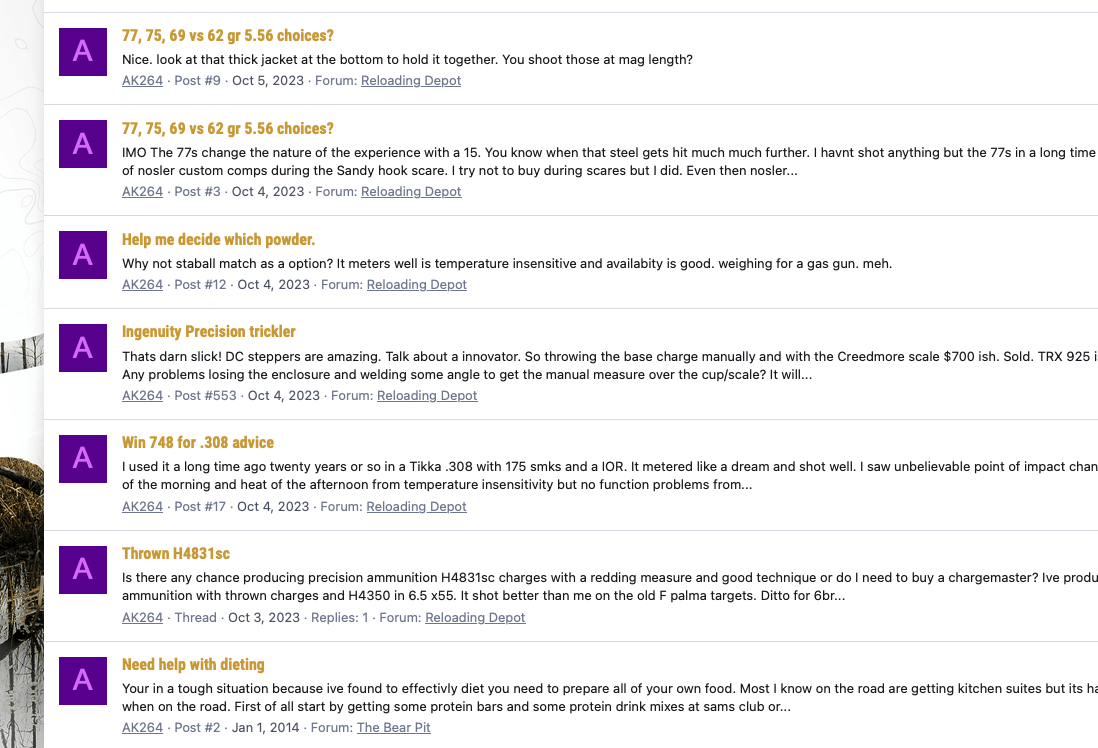The image size is (1098, 748).
Task: Go to the "Need help with dieting" thread
Action: point(193,664)
